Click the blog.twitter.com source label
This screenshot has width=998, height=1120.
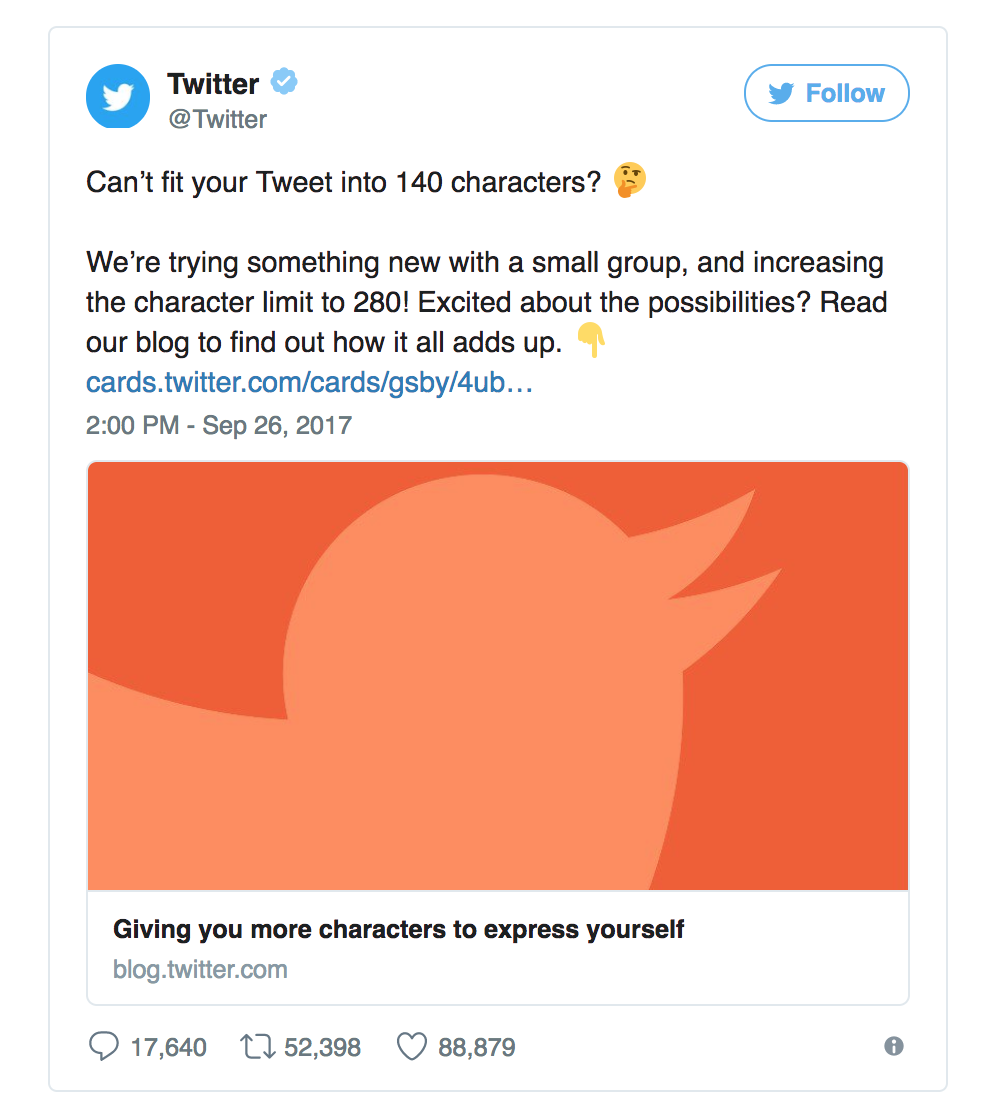click(200, 969)
